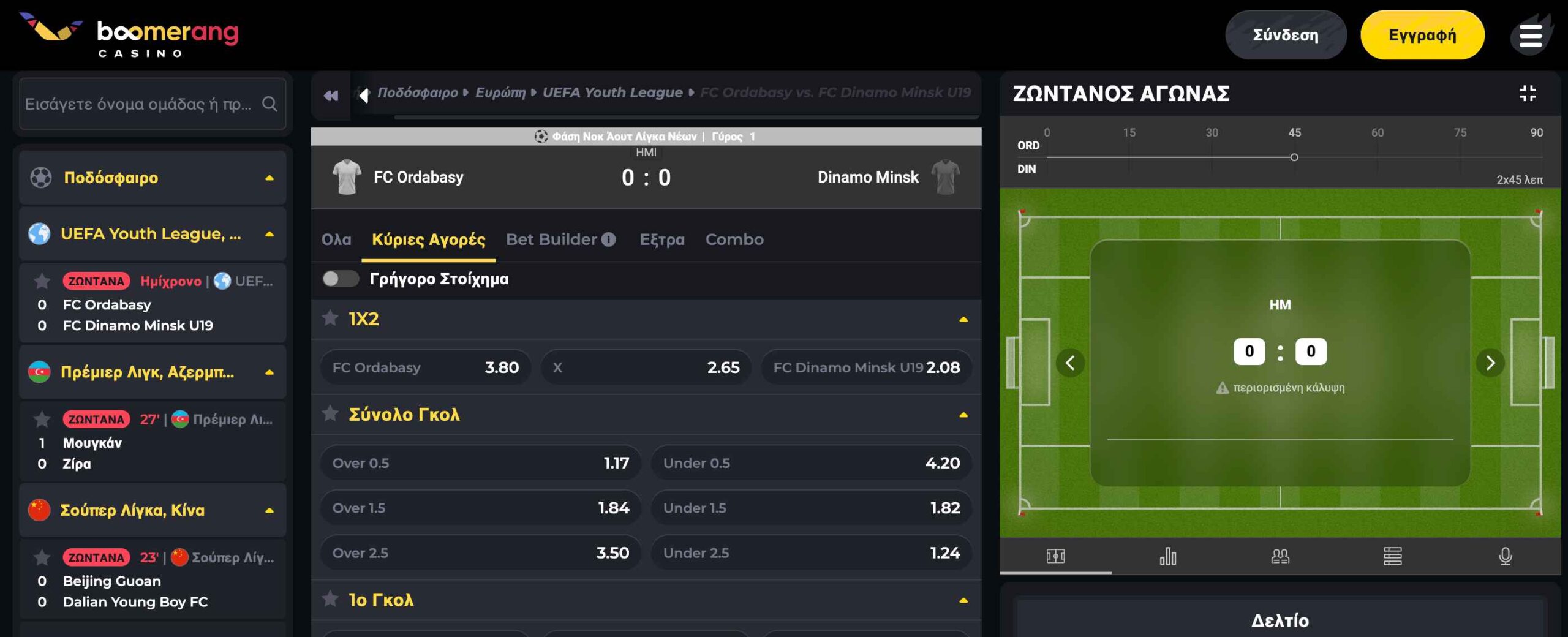Open the standings table list icon

tap(1392, 556)
